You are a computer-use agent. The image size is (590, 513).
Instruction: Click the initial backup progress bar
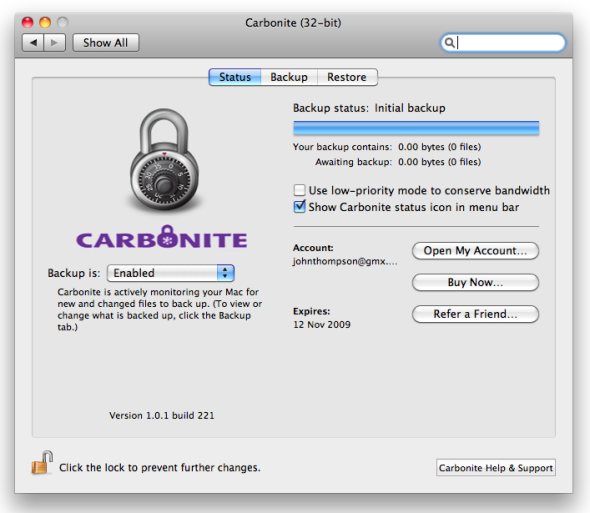(416, 128)
